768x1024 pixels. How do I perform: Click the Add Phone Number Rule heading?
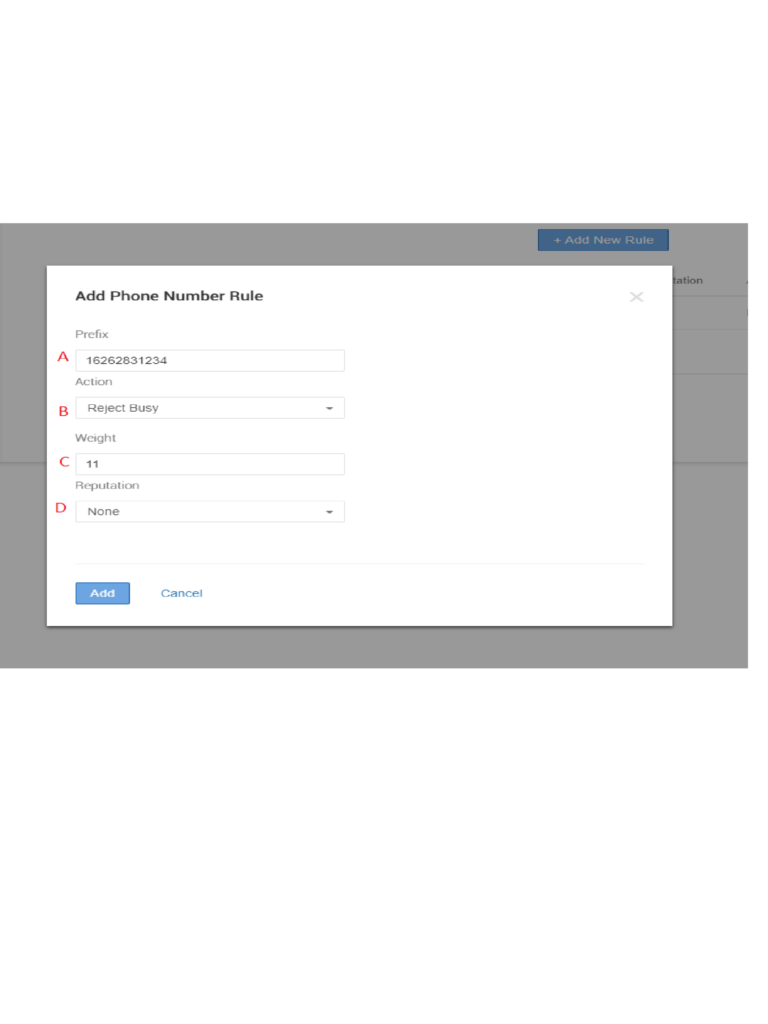tap(169, 296)
